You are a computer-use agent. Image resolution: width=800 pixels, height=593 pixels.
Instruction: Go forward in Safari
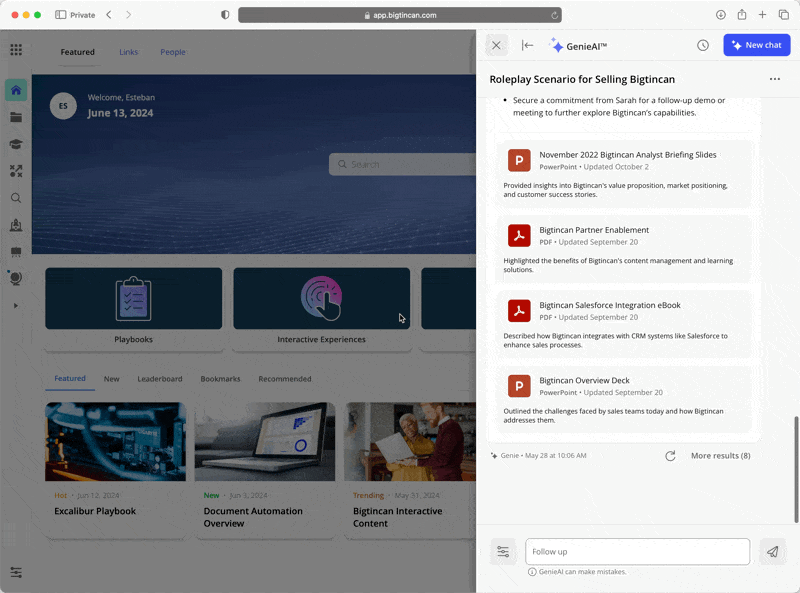[129, 15]
